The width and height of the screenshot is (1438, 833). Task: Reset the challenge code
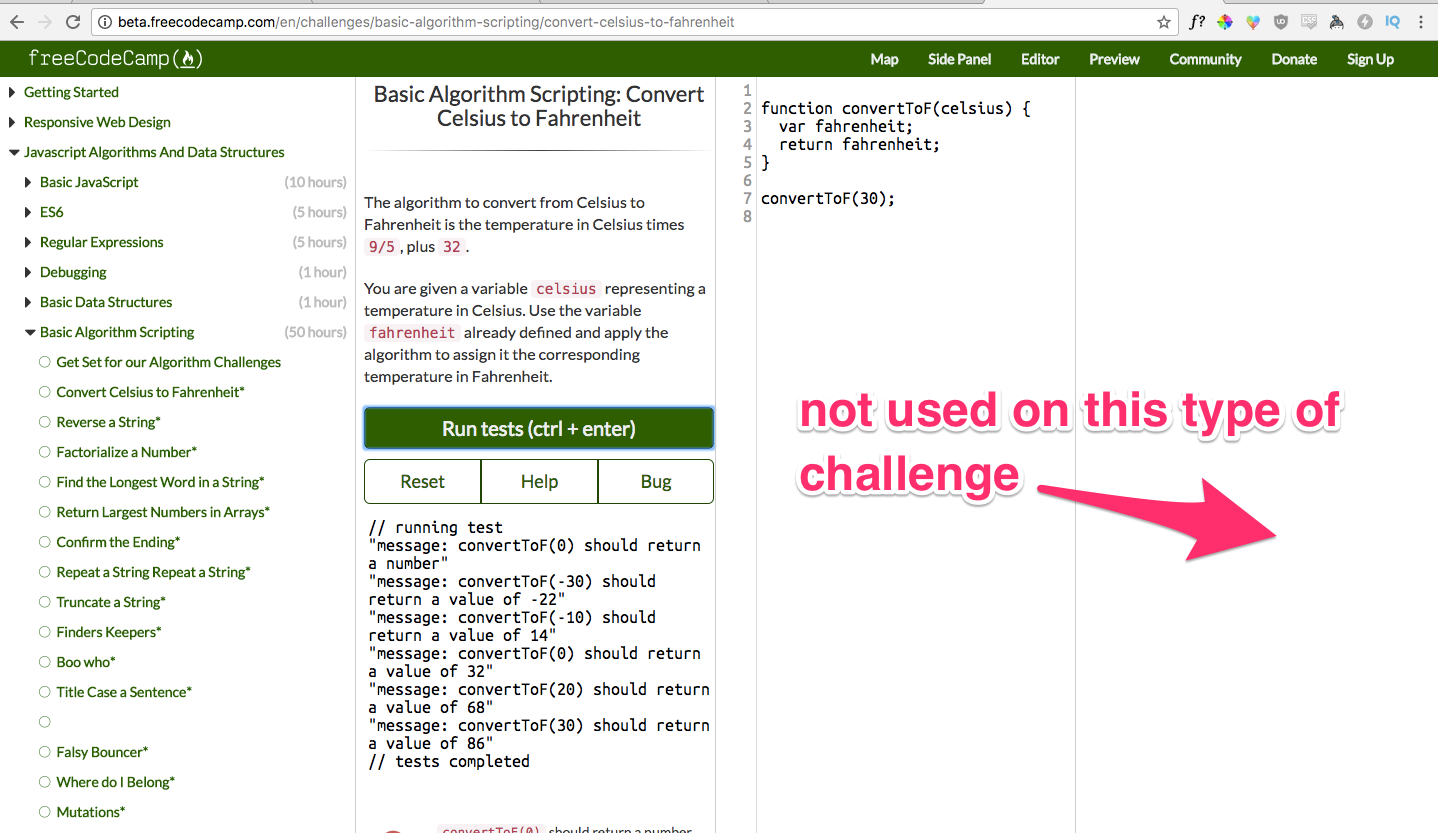tap(422, 481)
